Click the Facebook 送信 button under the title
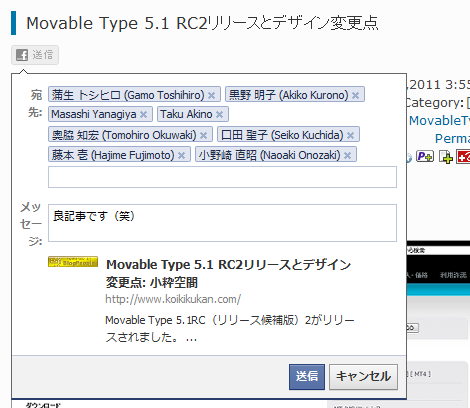 tap(35, 55)
